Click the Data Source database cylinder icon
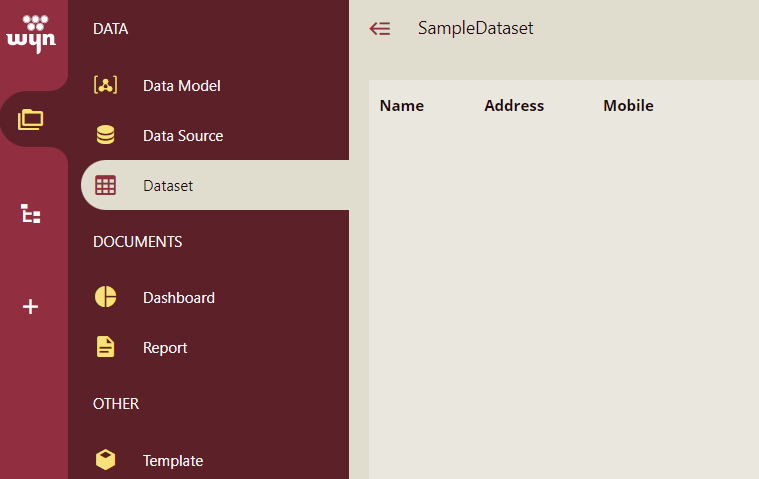This screenshot has height=479, width=759. 105,136
